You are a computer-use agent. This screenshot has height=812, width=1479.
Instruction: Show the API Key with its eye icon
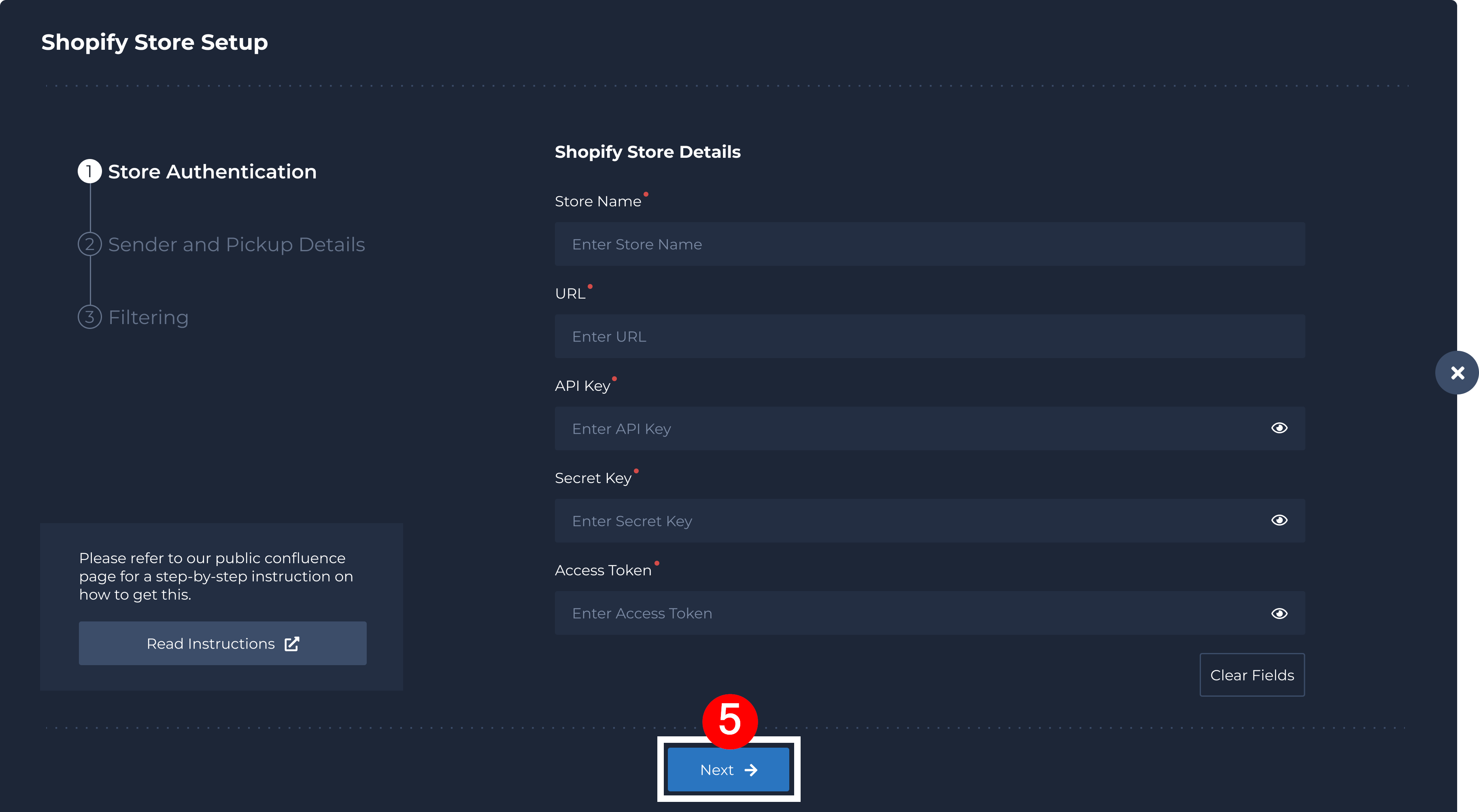tap(1279, 428)
